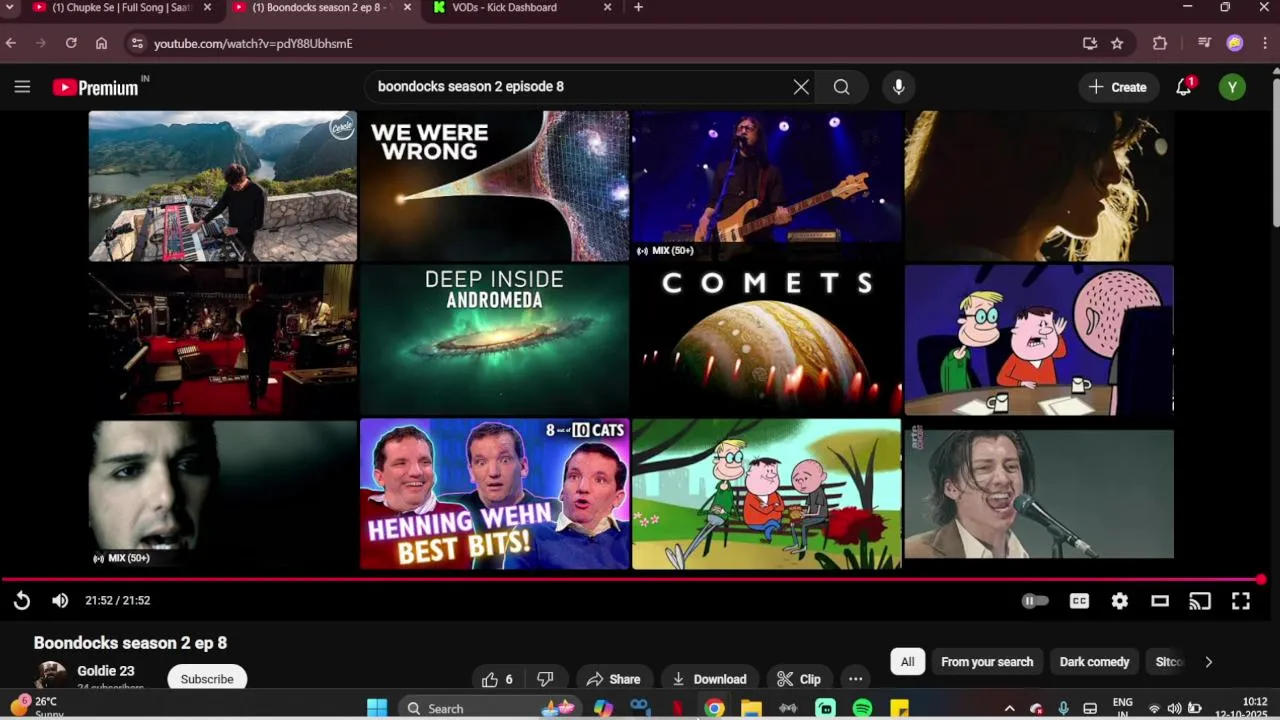Cast the video to a TV
The width and height of the screenshot is (1280, 720).
tap(1200, 601)
